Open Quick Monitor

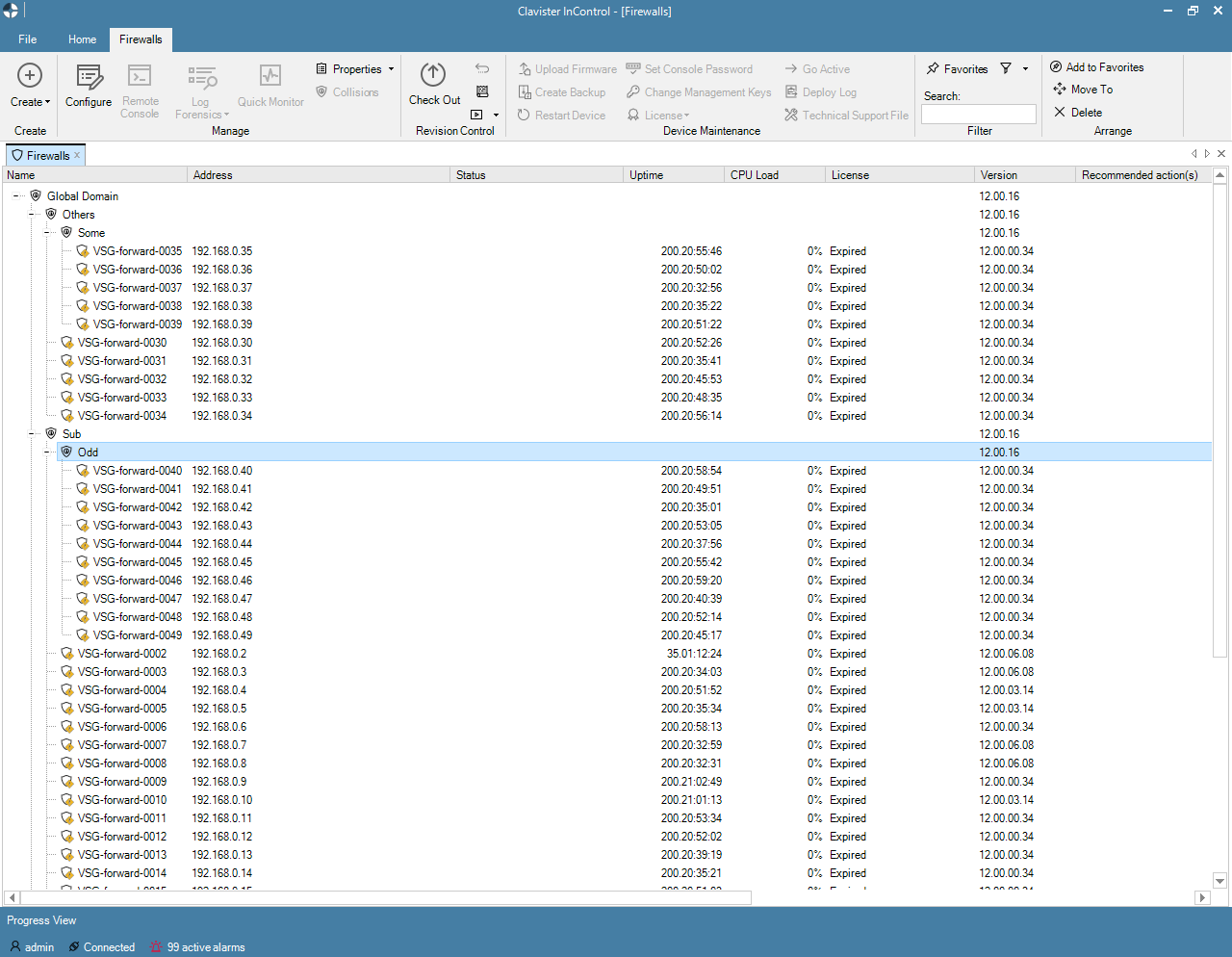coord(270,86)
